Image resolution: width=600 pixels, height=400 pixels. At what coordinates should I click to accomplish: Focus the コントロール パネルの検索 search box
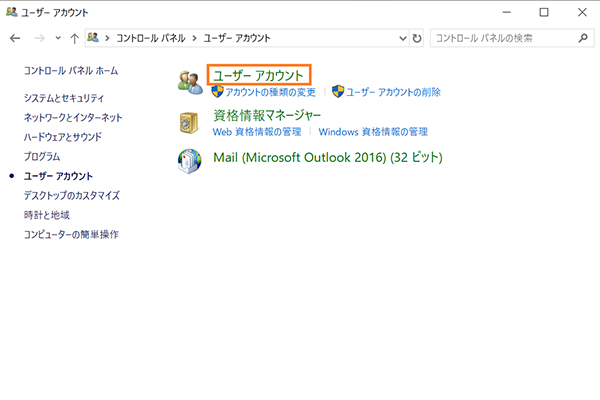[512, 38]
